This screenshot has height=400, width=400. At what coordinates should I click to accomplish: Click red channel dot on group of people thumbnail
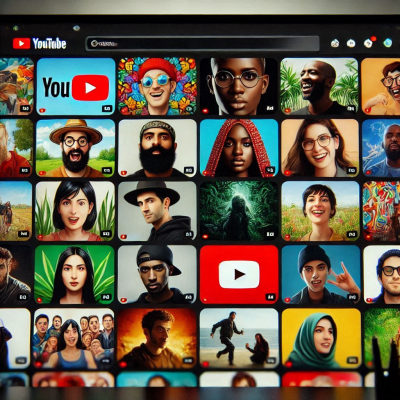[x=39, y=364]
